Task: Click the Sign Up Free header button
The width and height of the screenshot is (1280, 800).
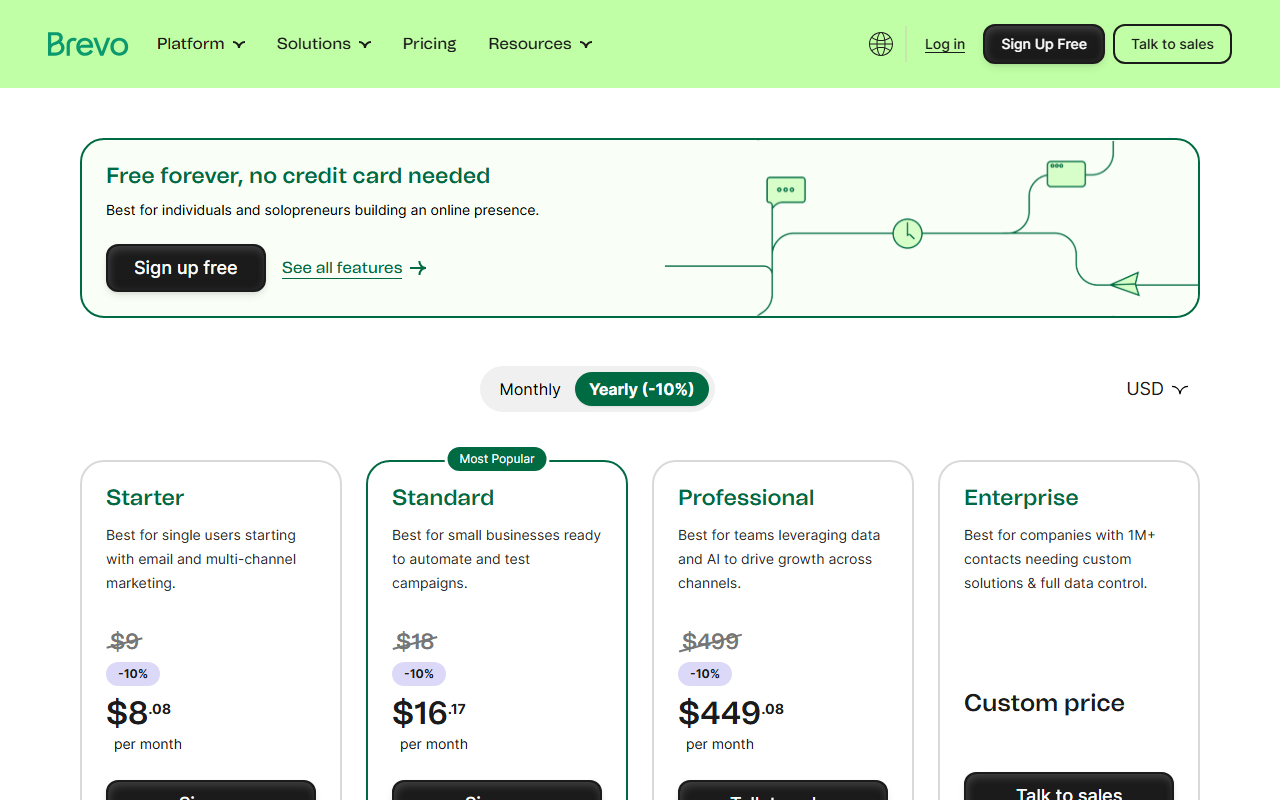Action: 1044,44
